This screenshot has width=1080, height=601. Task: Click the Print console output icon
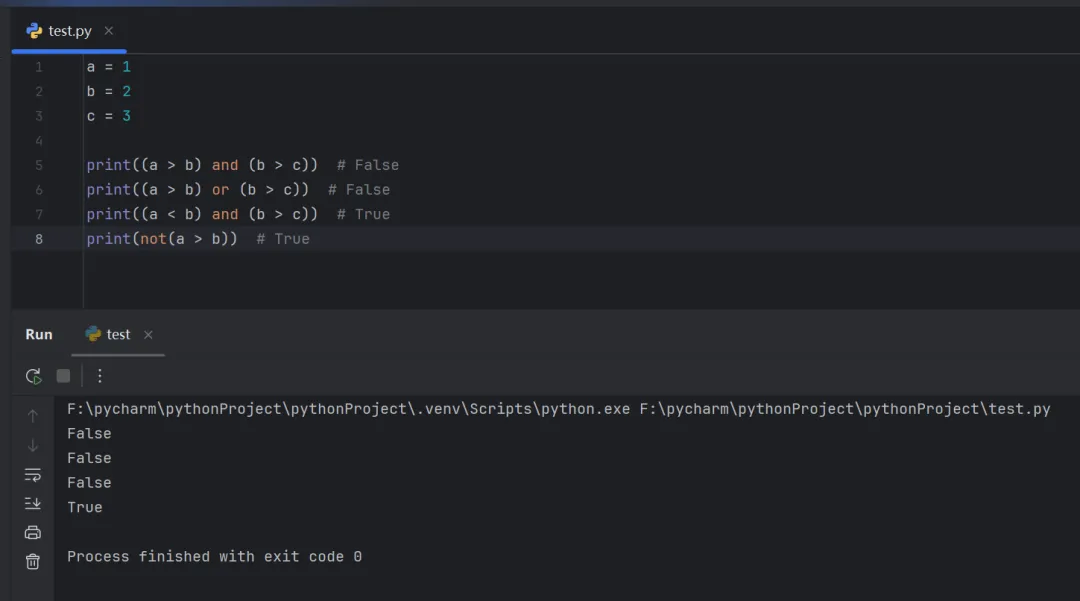pos(33,532)
